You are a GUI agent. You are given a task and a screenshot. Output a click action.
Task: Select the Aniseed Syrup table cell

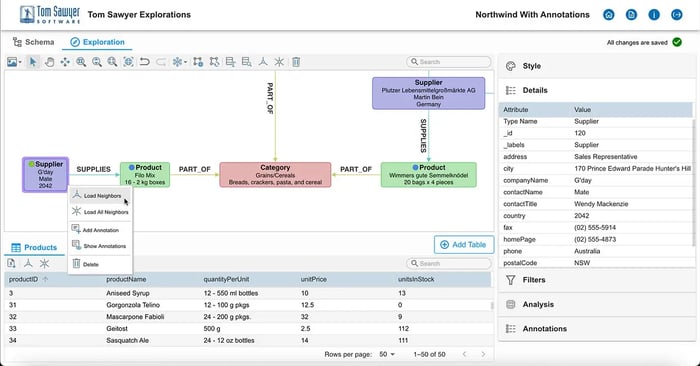[x=128, y=293]
